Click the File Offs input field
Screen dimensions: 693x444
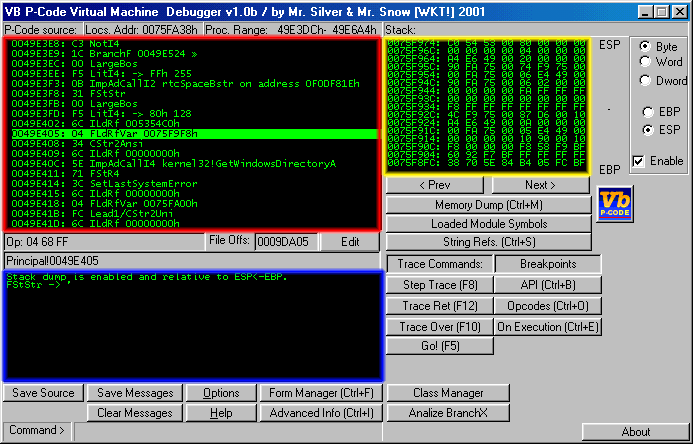coord(286,242)
